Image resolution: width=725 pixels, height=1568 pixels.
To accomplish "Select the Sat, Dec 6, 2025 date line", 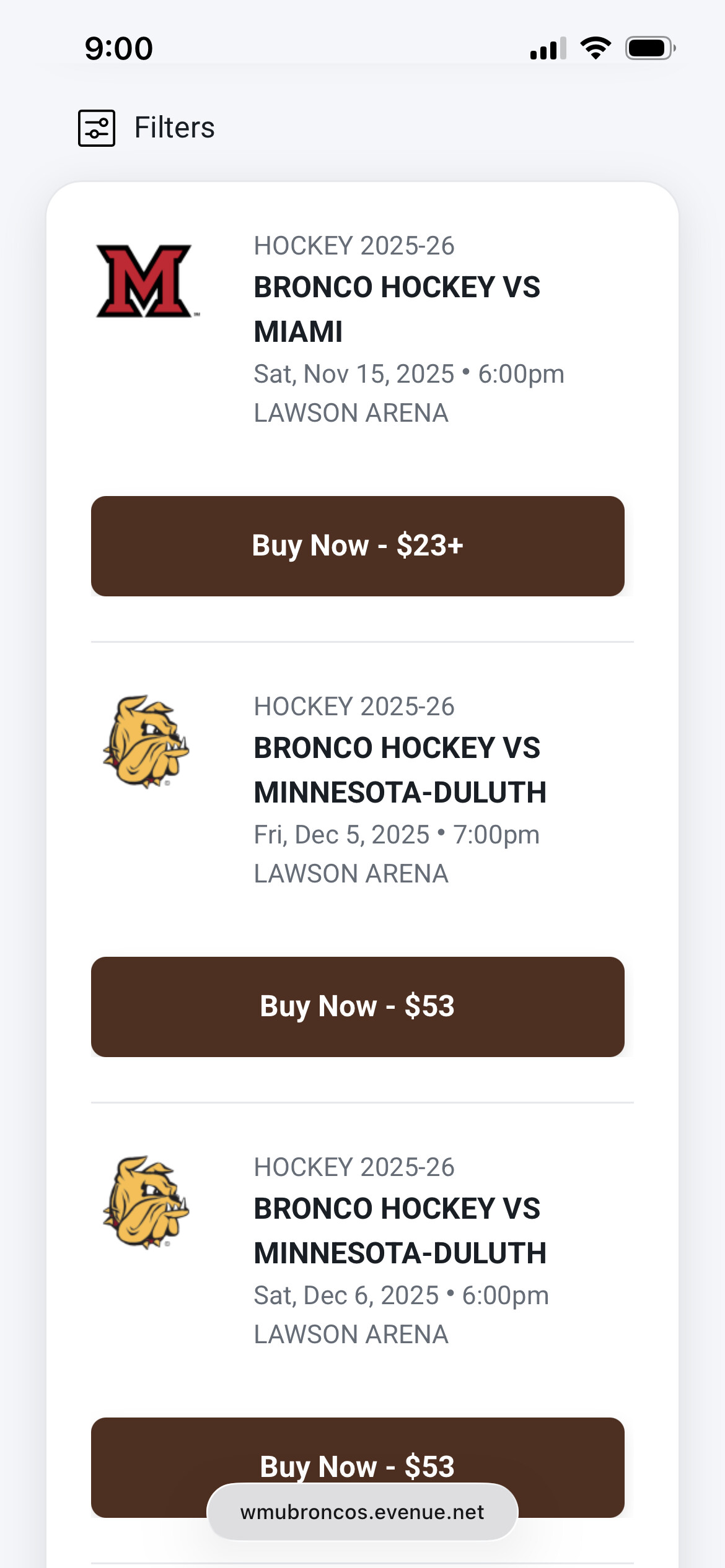I will click(x=401, y=1296).
